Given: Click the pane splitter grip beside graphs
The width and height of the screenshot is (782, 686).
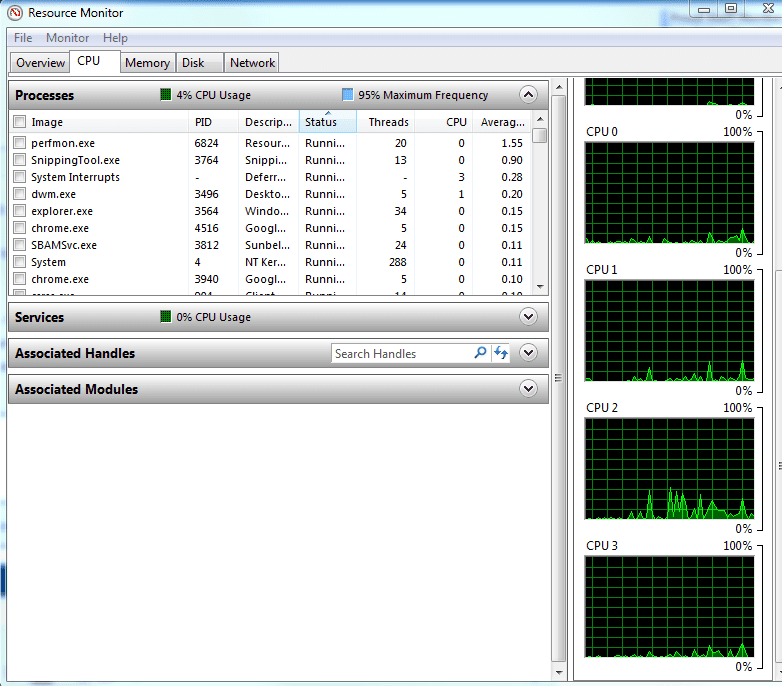Looking at the screenshot, I should click(558, 377).
